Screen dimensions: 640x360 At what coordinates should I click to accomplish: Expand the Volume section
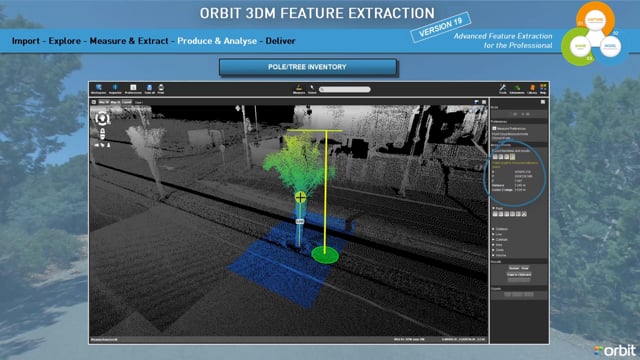click(493, 255)
